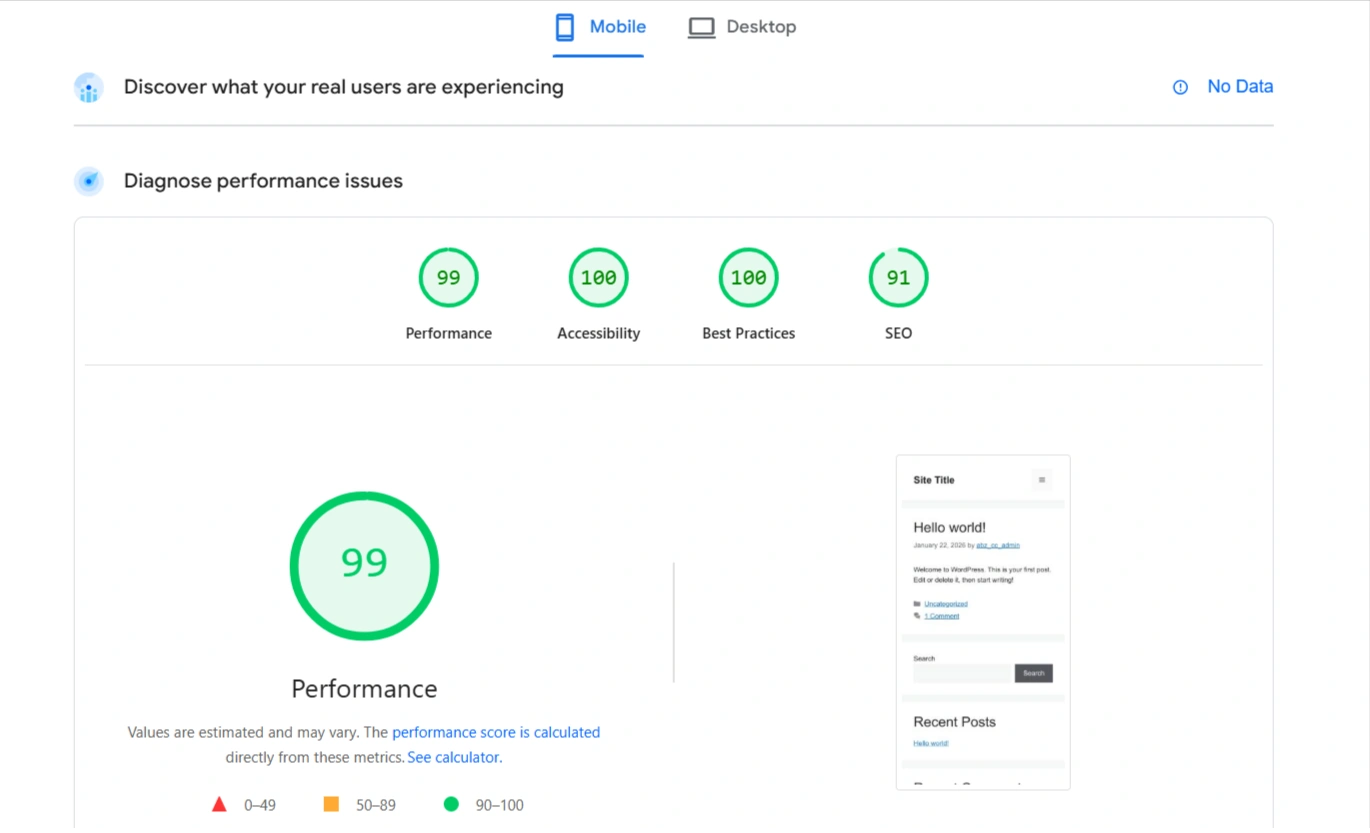Click the hamburger menu icon in site preview

pyautogui.click(x=1042, y=480)
